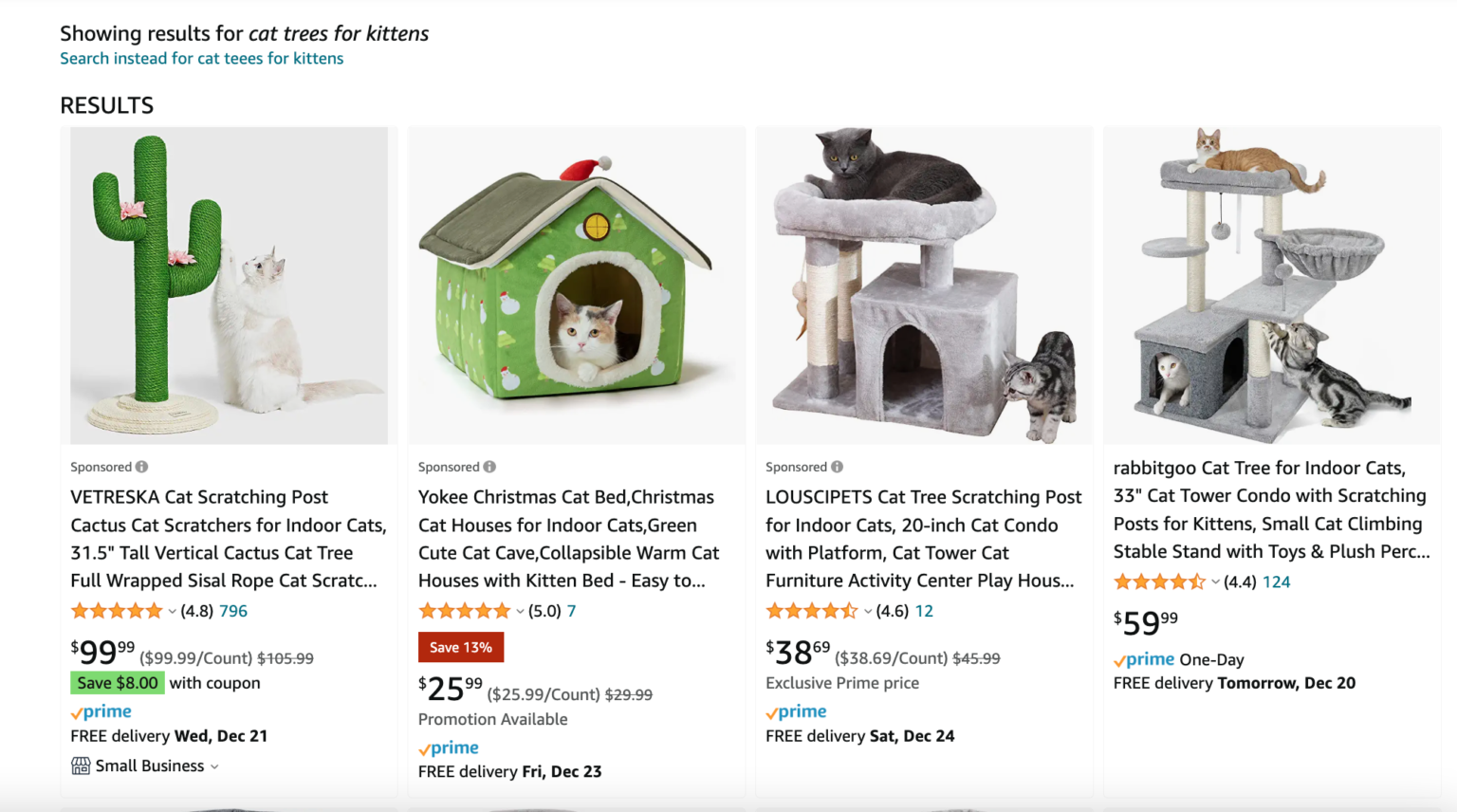Click the Save 13% badge on the Yokee listing
The height and width of the screenshot is (812, 1457).
tap(461, 647)
